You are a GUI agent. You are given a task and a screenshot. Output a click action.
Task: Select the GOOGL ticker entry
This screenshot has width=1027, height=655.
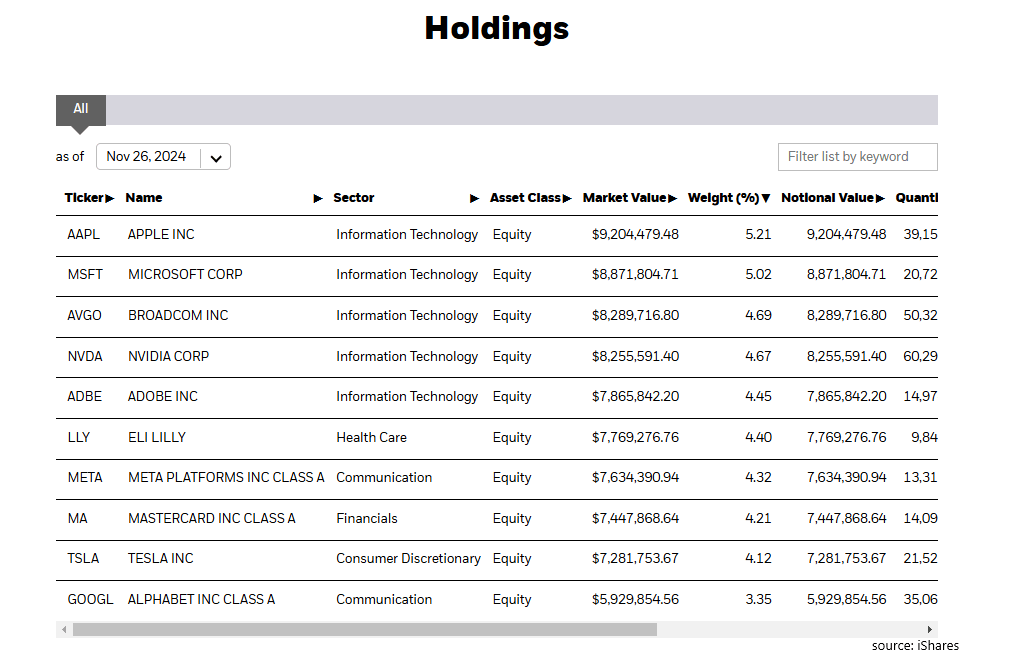(x=90, y=599)
